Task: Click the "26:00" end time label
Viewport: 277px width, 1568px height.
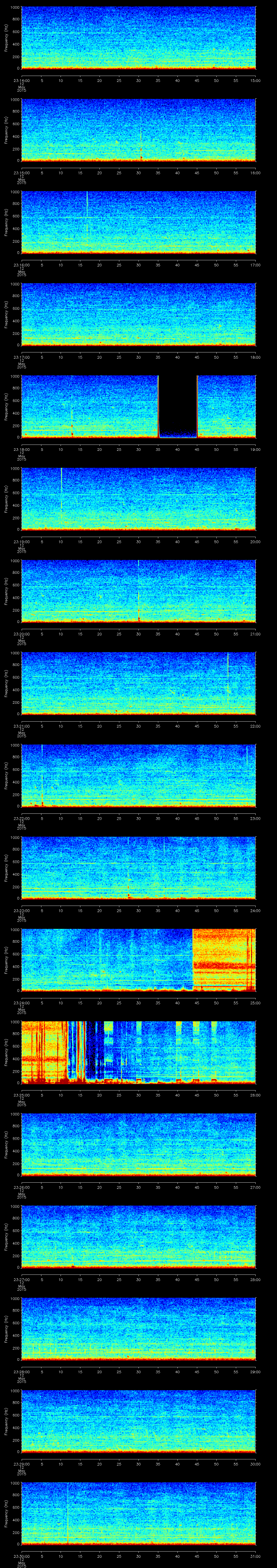Action: [255, 1095]
